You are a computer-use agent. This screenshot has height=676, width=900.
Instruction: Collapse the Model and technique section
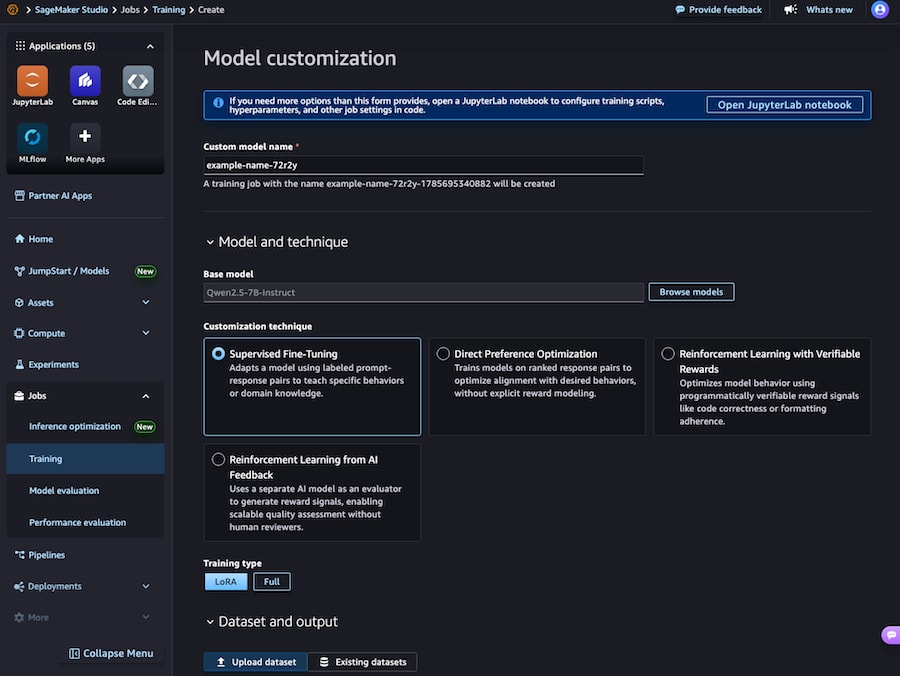pyautogui.click(x=210, y=242)
